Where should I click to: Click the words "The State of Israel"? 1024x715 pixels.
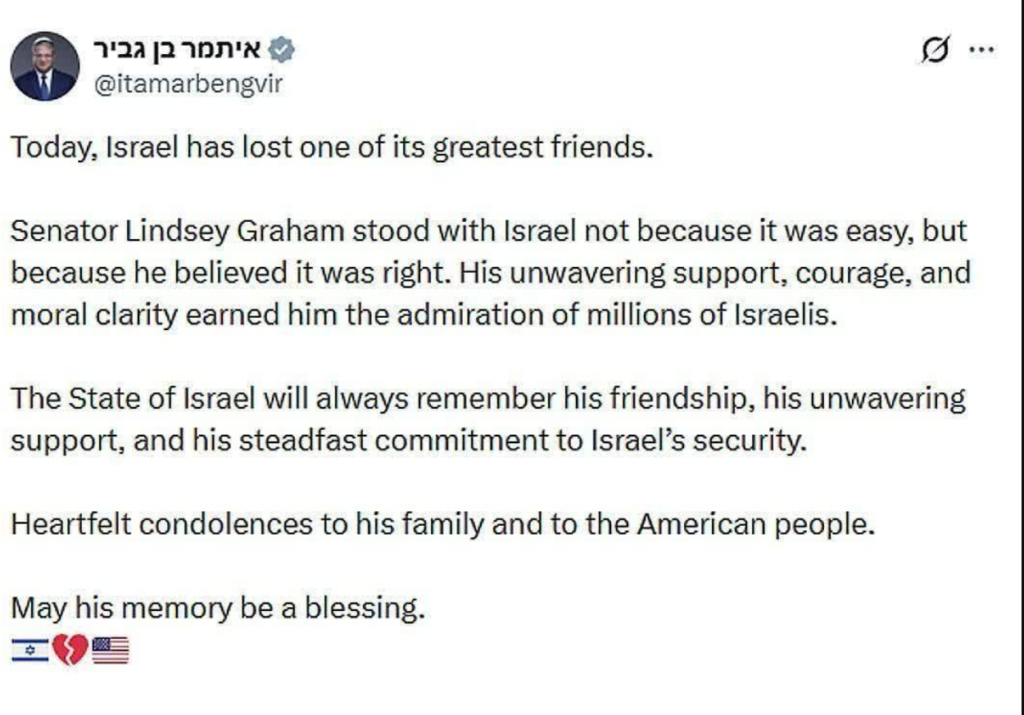click(133, 398)
